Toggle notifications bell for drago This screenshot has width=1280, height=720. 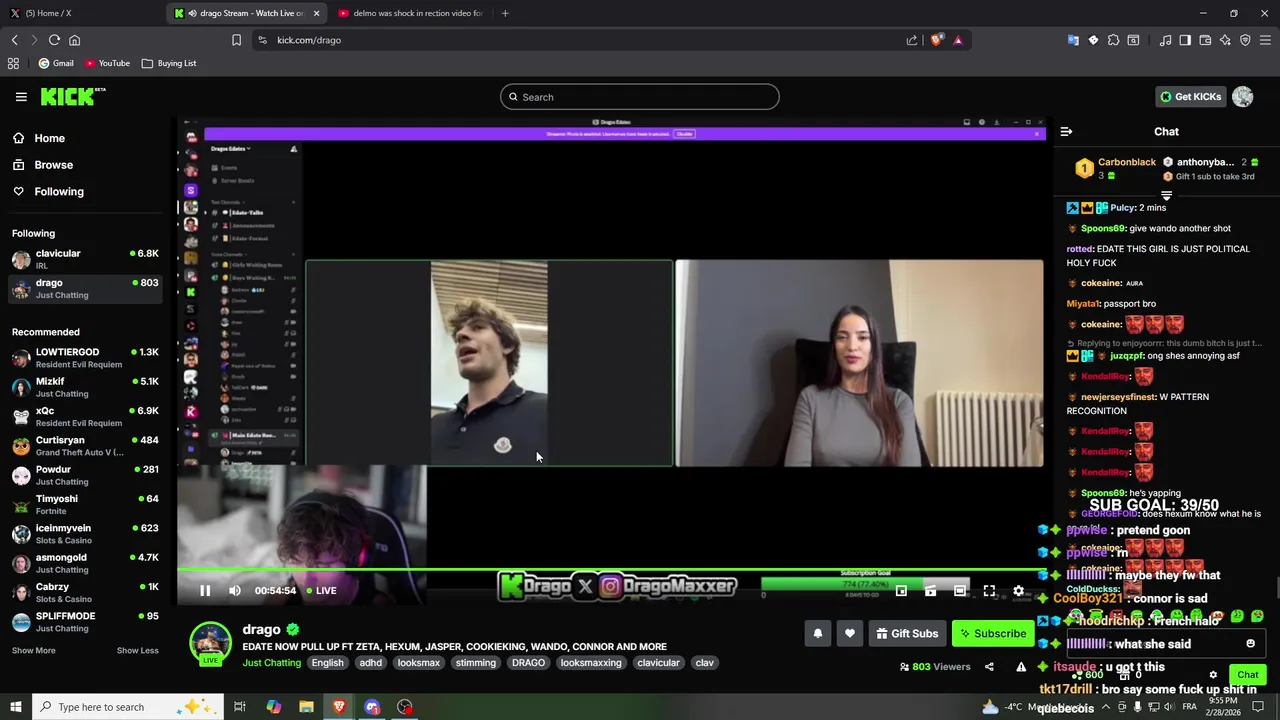tap(818, 633)
